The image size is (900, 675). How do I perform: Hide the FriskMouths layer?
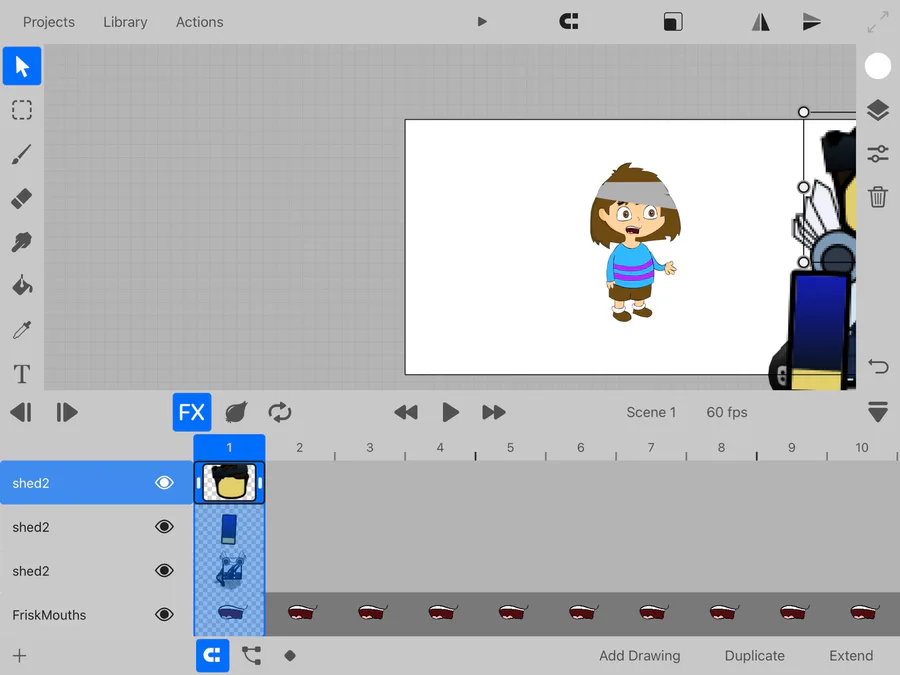[x=164, y=614]
